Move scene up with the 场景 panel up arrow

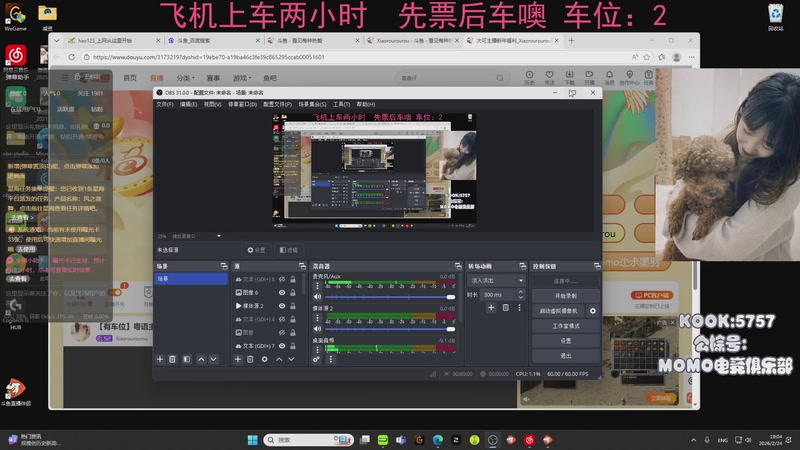point(201,359)
